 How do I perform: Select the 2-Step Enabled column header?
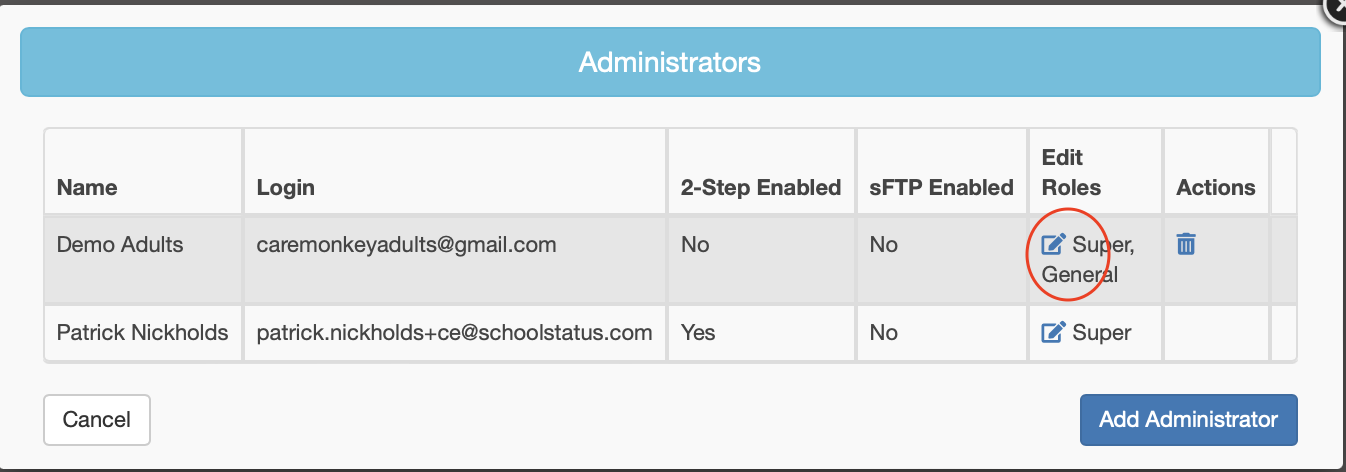[760, 187]
